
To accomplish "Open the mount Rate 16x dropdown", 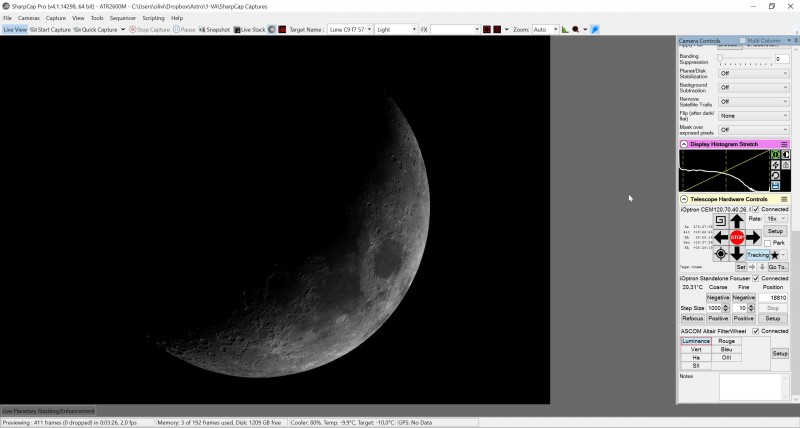I will (777, 218).
